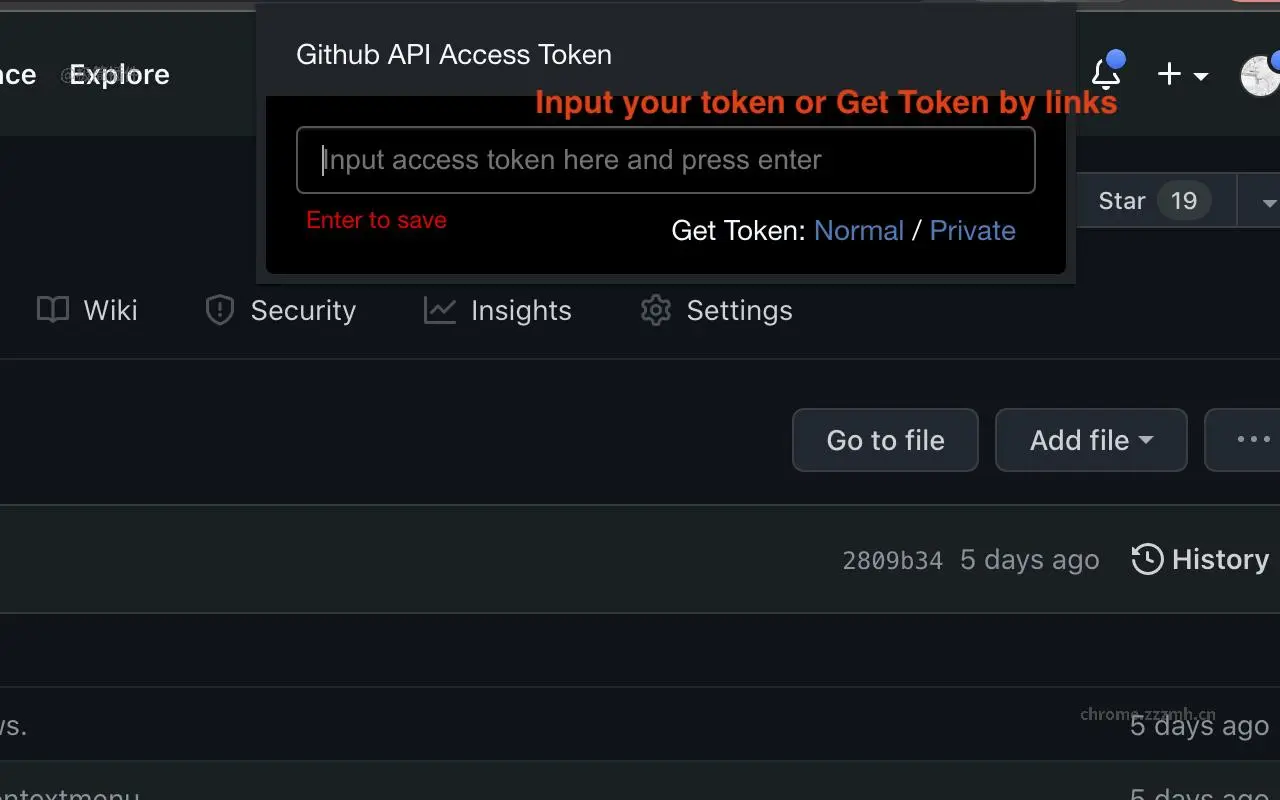Click the Security shield icon
The height and width of the screenshot is (800, 1280).
[x=219, y=310]
